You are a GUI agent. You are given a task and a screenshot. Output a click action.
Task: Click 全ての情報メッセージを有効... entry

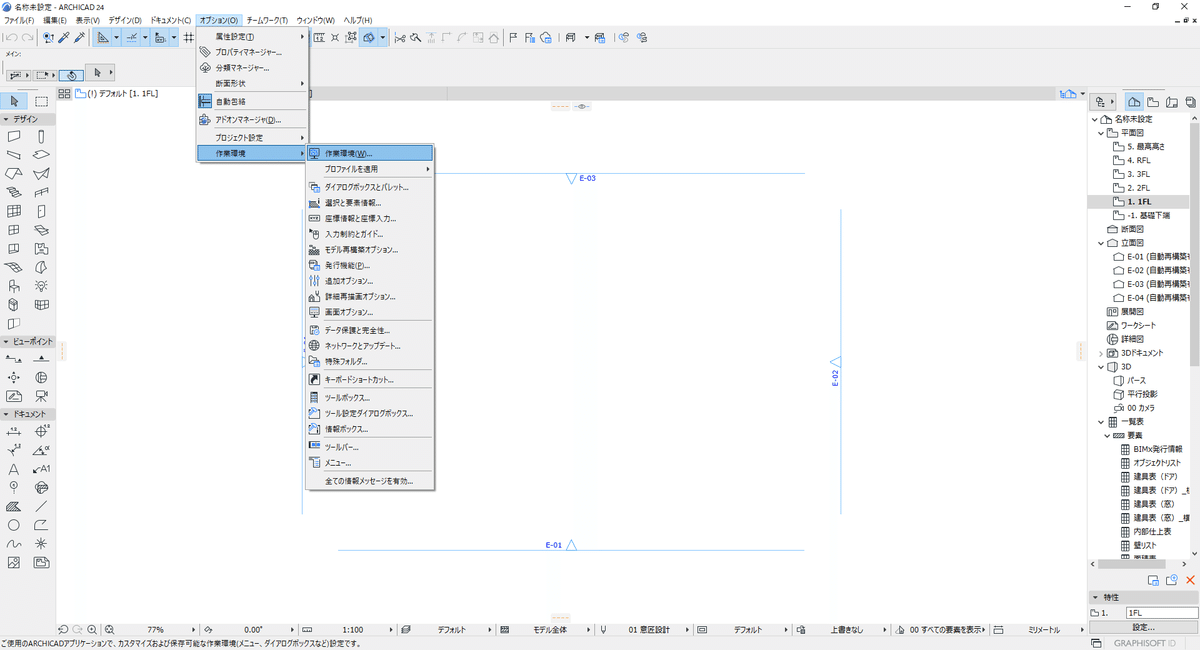[x=370, y=481]
